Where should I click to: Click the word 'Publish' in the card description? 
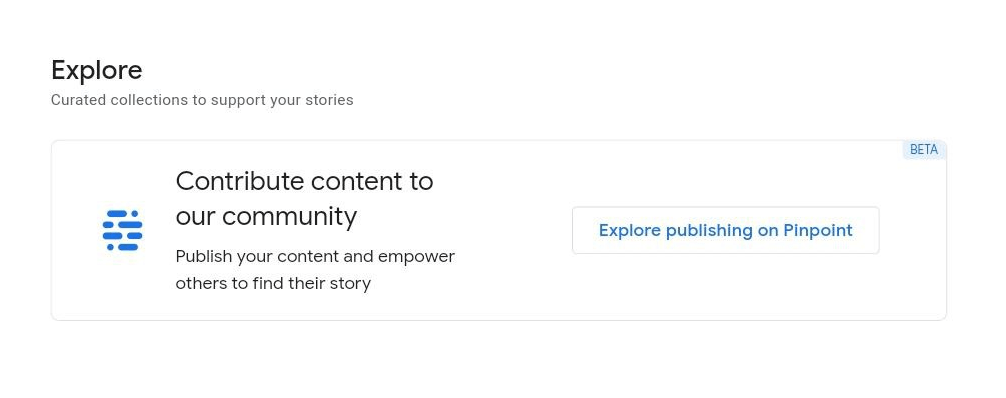pos(204,257)
